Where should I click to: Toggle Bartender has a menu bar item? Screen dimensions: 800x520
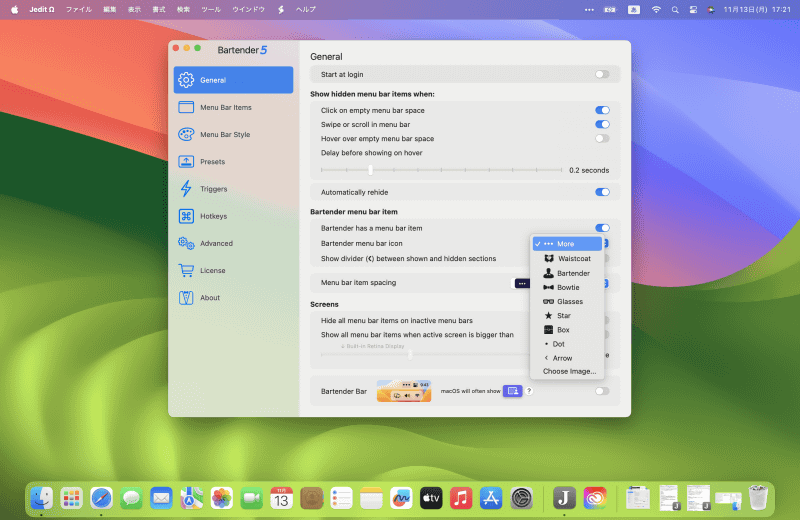[x=602, y=228]
